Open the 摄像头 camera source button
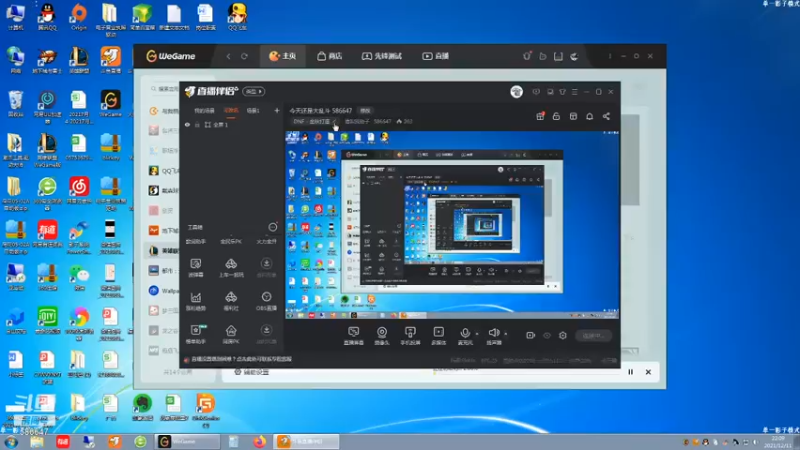This screenshot has width=800, height=450. click(382, 336)
